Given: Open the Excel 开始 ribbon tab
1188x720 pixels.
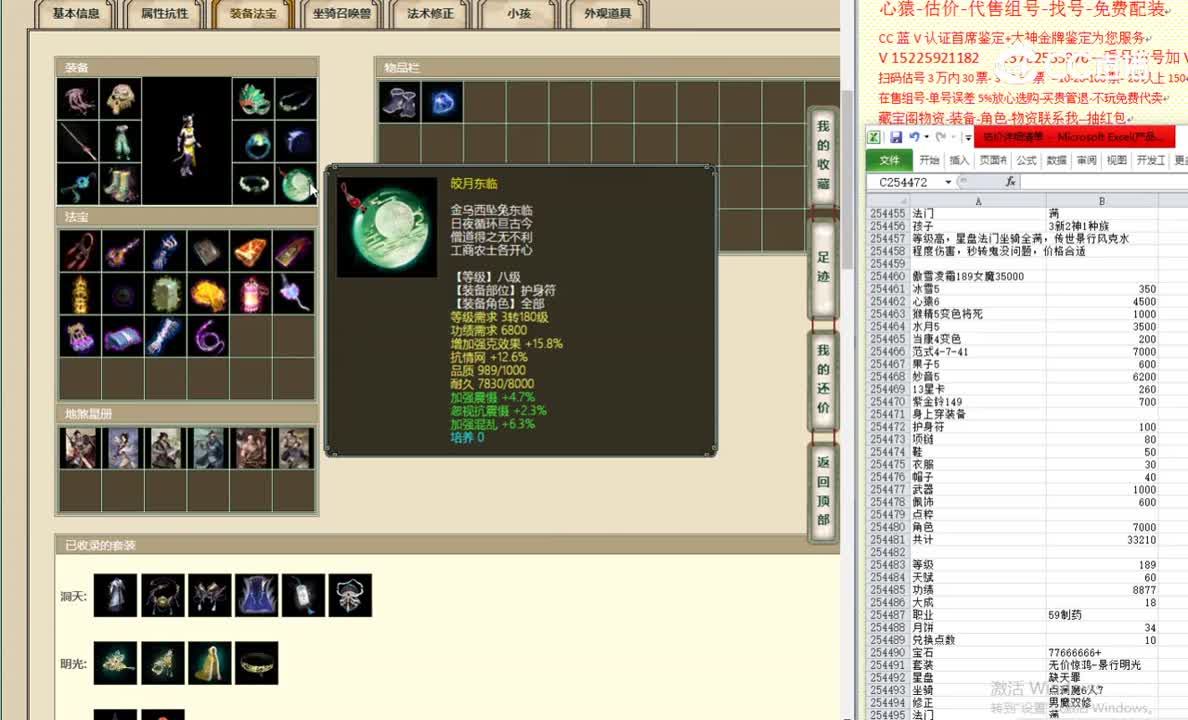Looking at the screenshot, I should 929,160.
